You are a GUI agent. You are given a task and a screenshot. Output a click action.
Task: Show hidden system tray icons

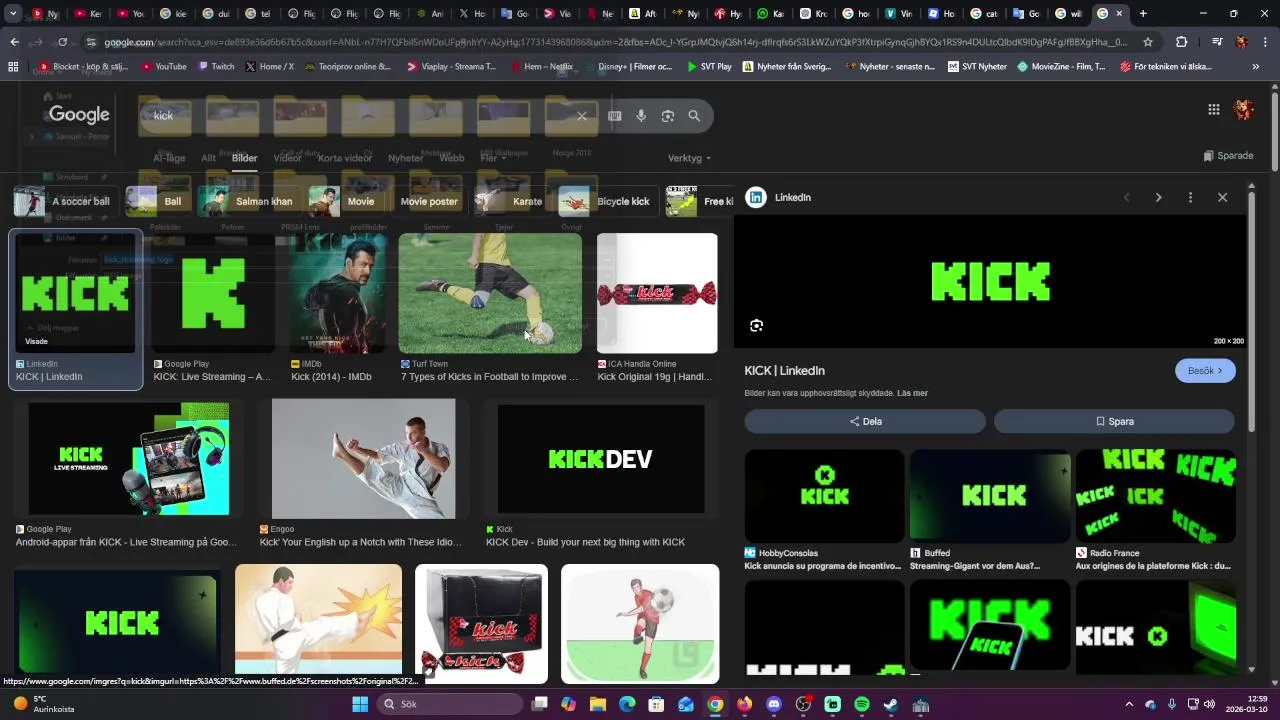(1129, 704)
